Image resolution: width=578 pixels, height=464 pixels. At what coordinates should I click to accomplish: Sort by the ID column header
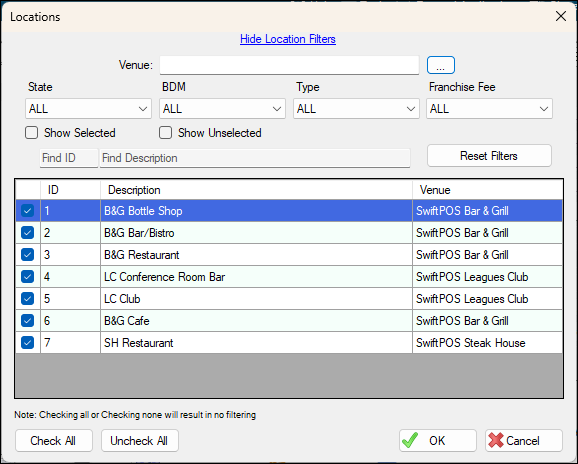coord(70,190)
